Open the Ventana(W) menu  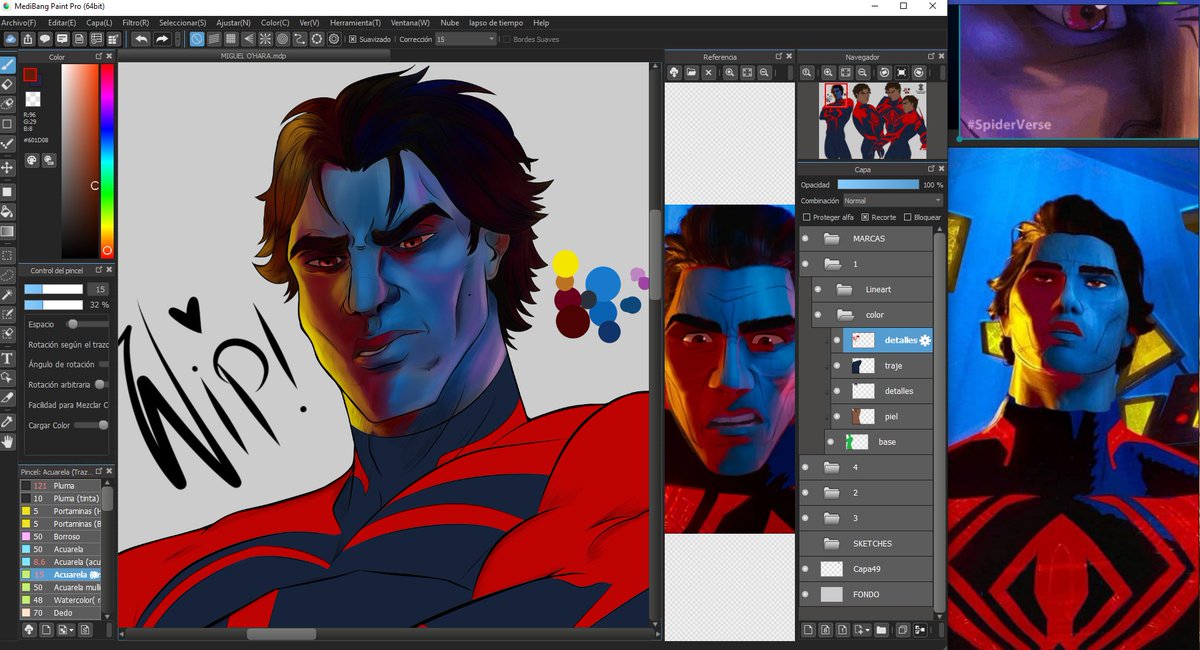(410, 22)
